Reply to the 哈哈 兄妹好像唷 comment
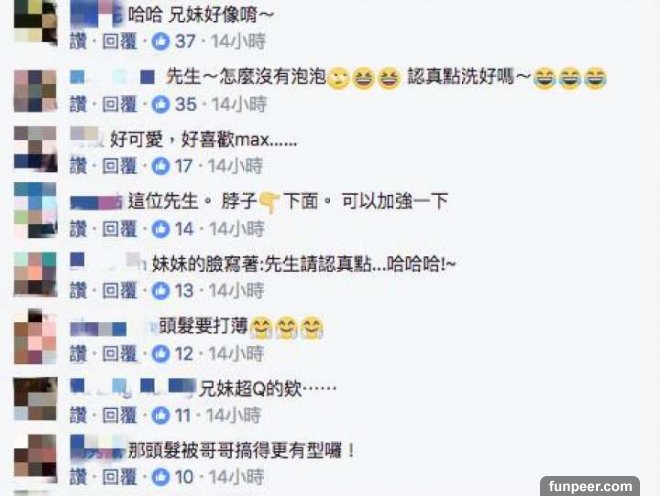This screenshot has height=496, width=660. [120, 41]
